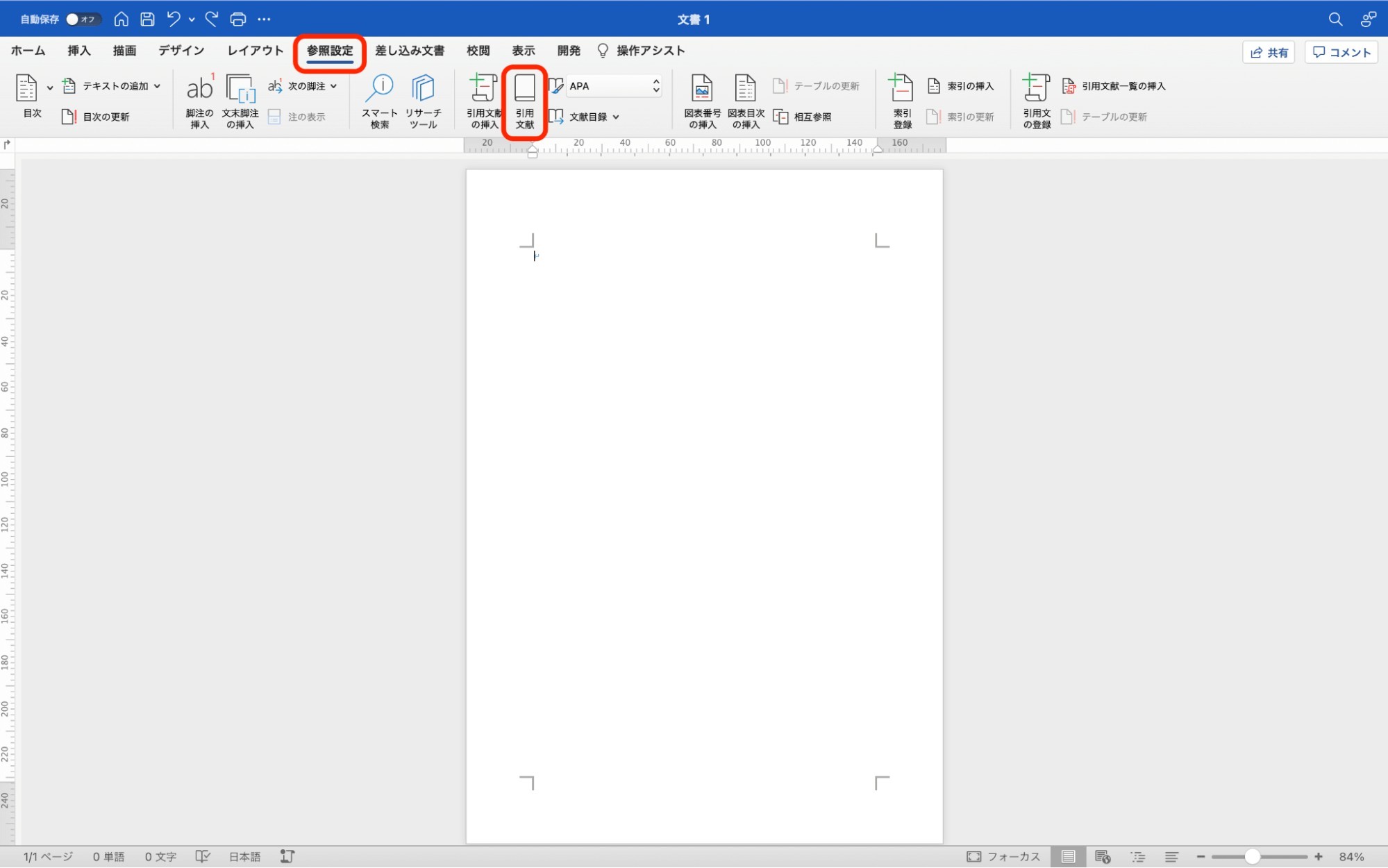The image size is (1388, 868).
Task: Open the 校閲 tab
Action: pyautogui.click(x=478, y=51)
